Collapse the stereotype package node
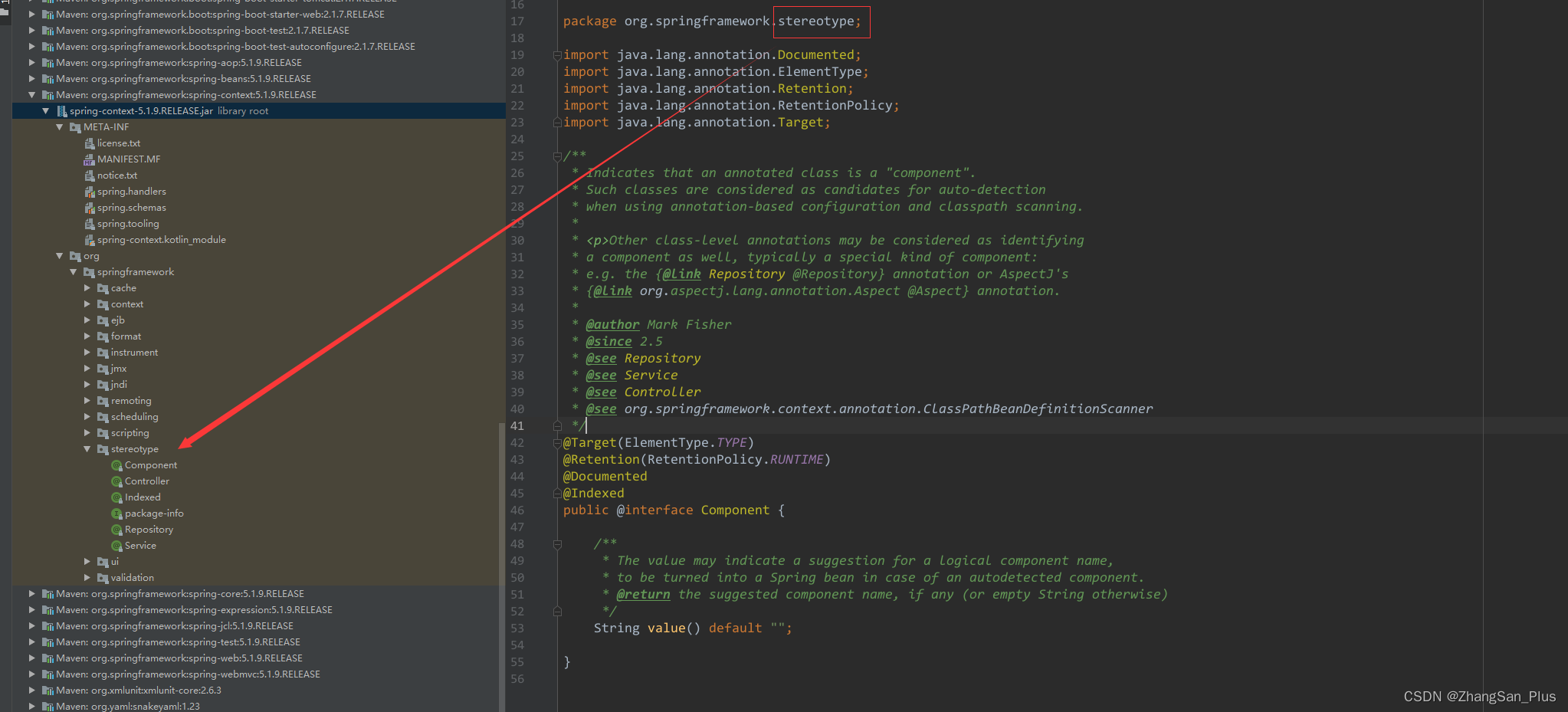Viewport: 1568px width, 712px height. (x=87, y=449)
